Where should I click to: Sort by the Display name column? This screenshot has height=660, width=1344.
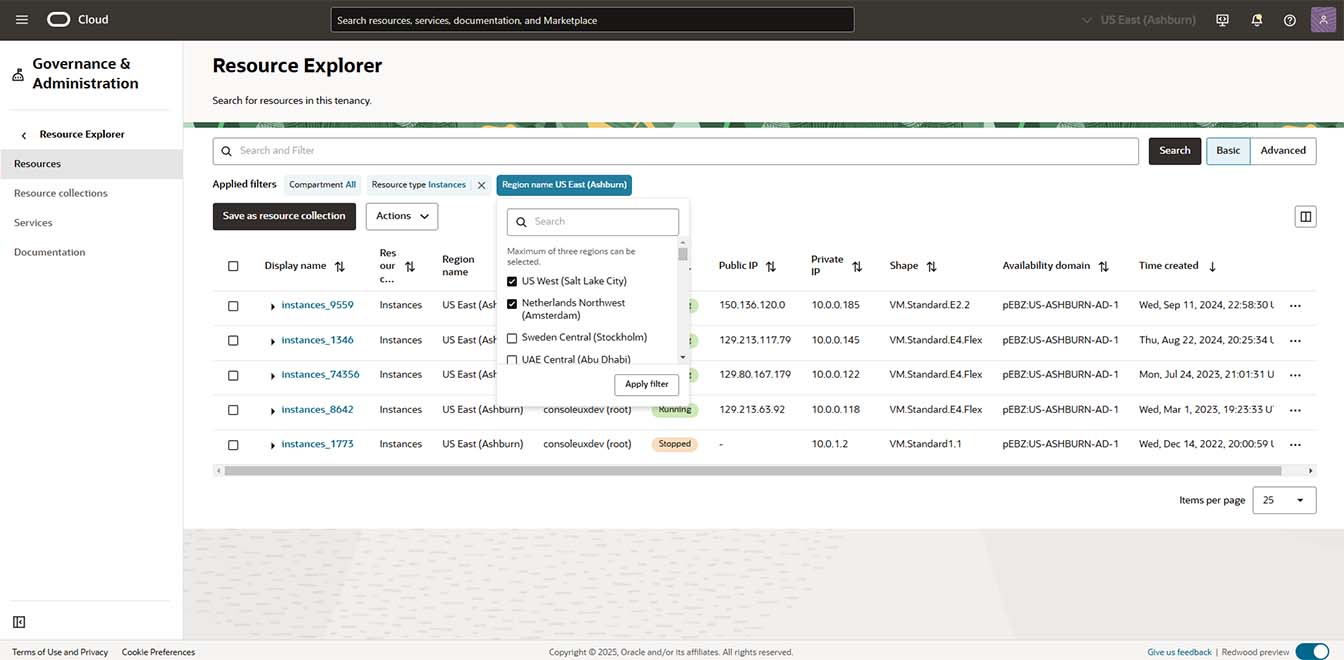coord(340,267)
